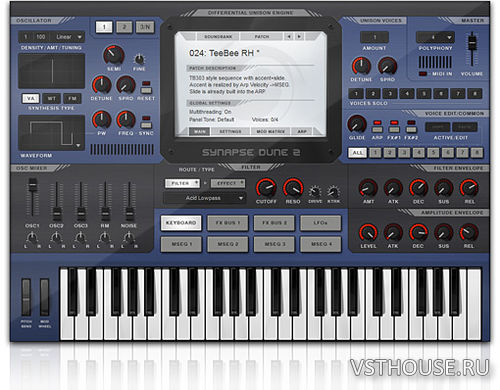Open the Linear tuning dropdown
The width and height of the screenshot is (500, 390).
click(x=69, y=37)
